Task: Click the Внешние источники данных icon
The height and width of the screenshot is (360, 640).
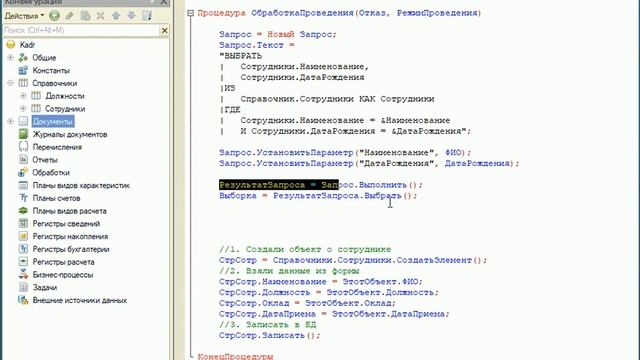Action: point(23,300)
